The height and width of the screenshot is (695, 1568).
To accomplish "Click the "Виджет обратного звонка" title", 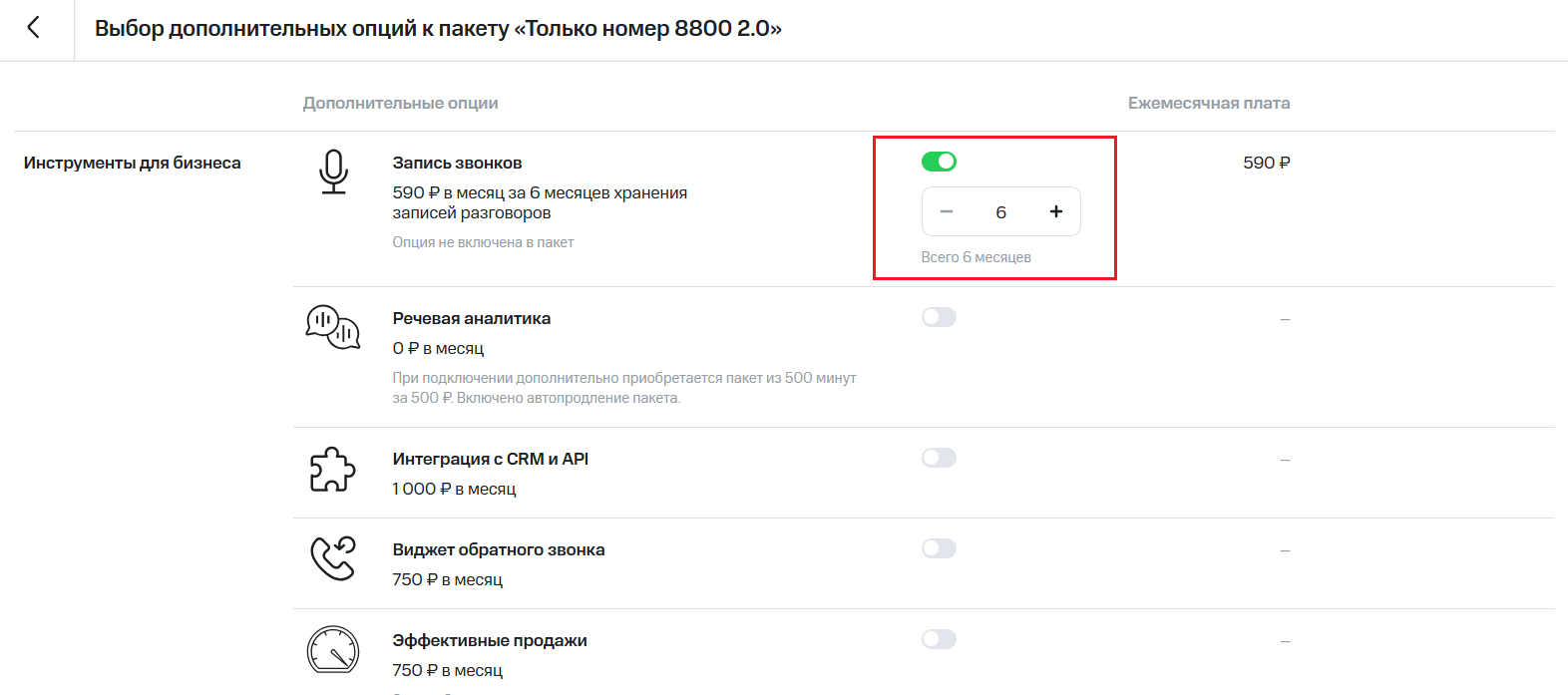I will 498,549.
